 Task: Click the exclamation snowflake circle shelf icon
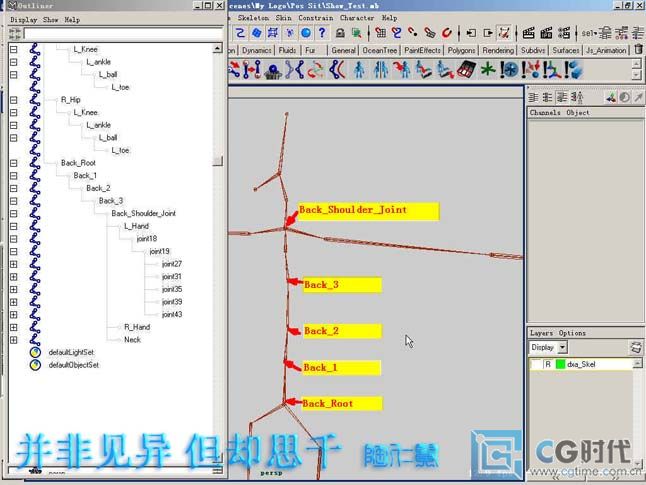click(x=509, y=70)
